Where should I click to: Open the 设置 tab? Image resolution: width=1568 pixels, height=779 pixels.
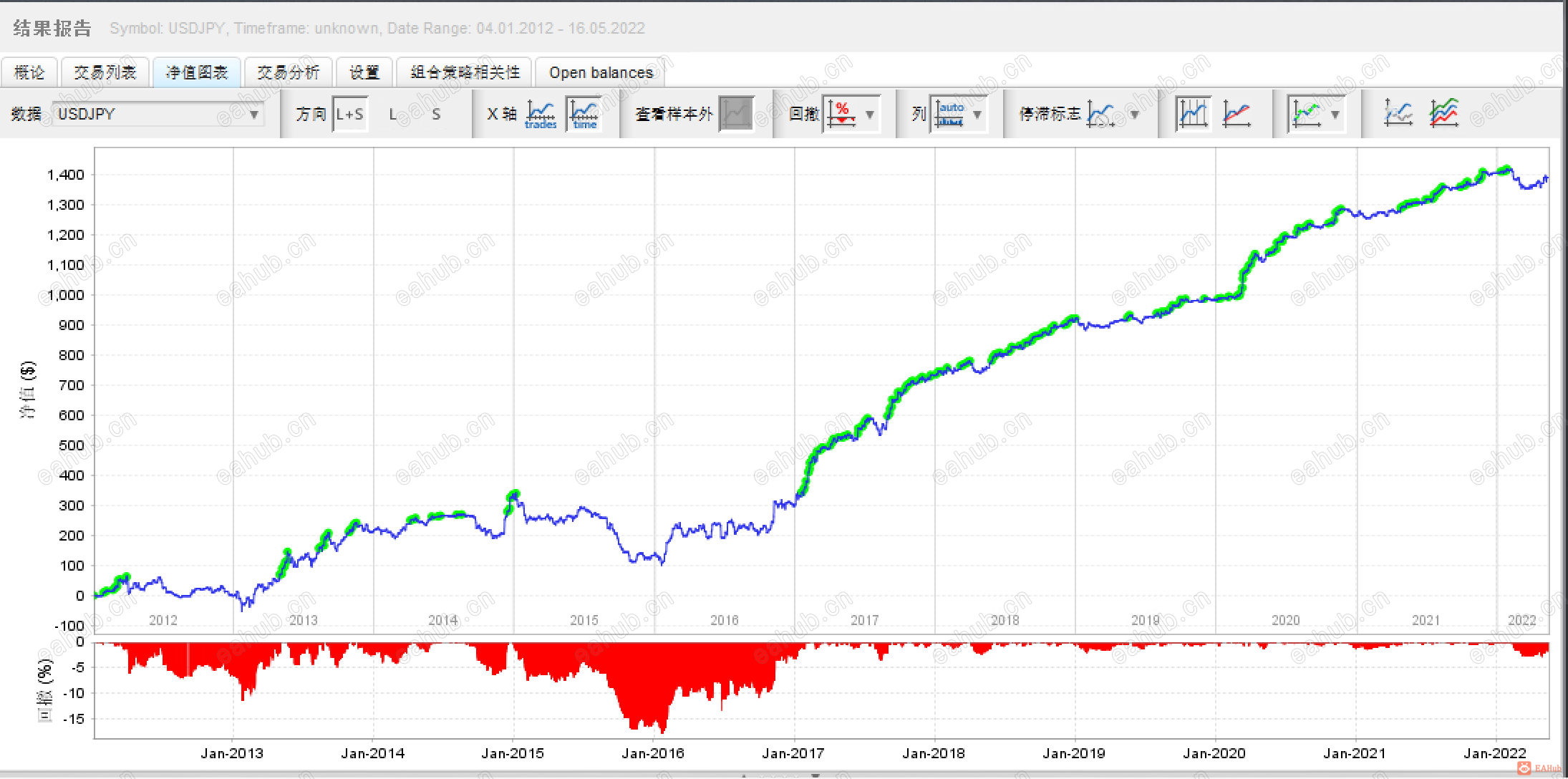[364, 72]
